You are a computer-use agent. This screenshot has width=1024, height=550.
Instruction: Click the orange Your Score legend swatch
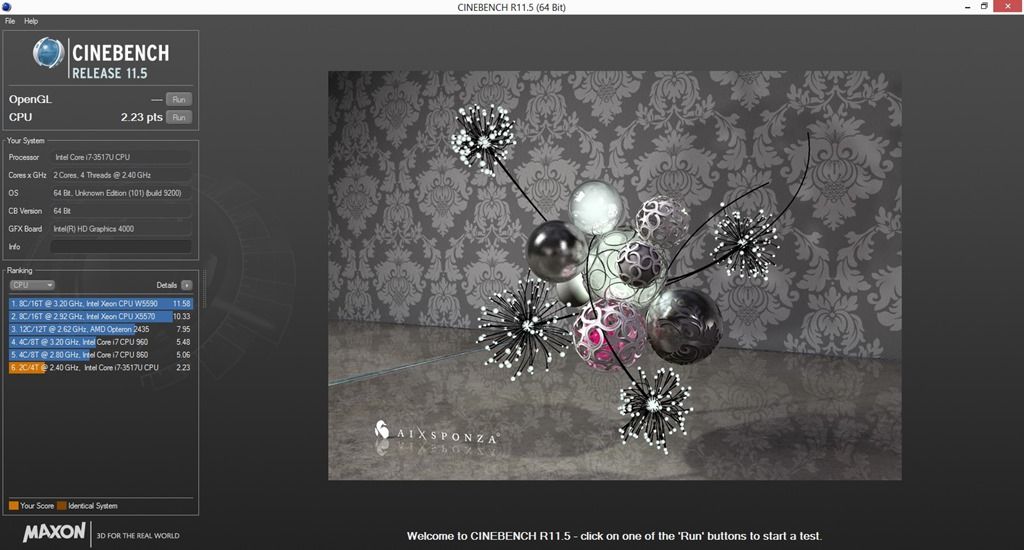(x=13, y=506)
